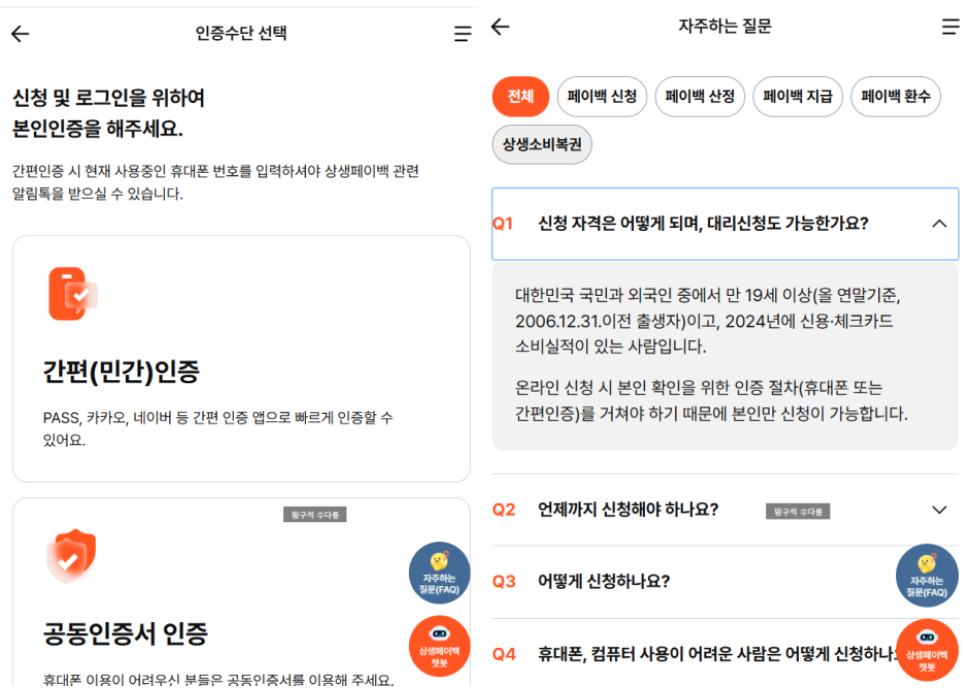
Task: Choose the 공동인증서 인증 title
Action: click(125, 633)
